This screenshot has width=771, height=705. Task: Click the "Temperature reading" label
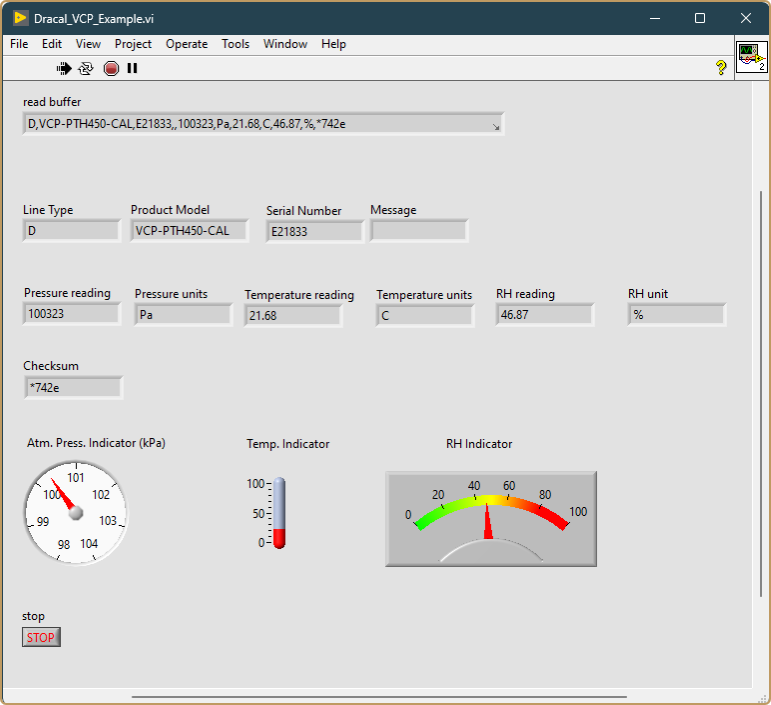(x=299, y=295)
